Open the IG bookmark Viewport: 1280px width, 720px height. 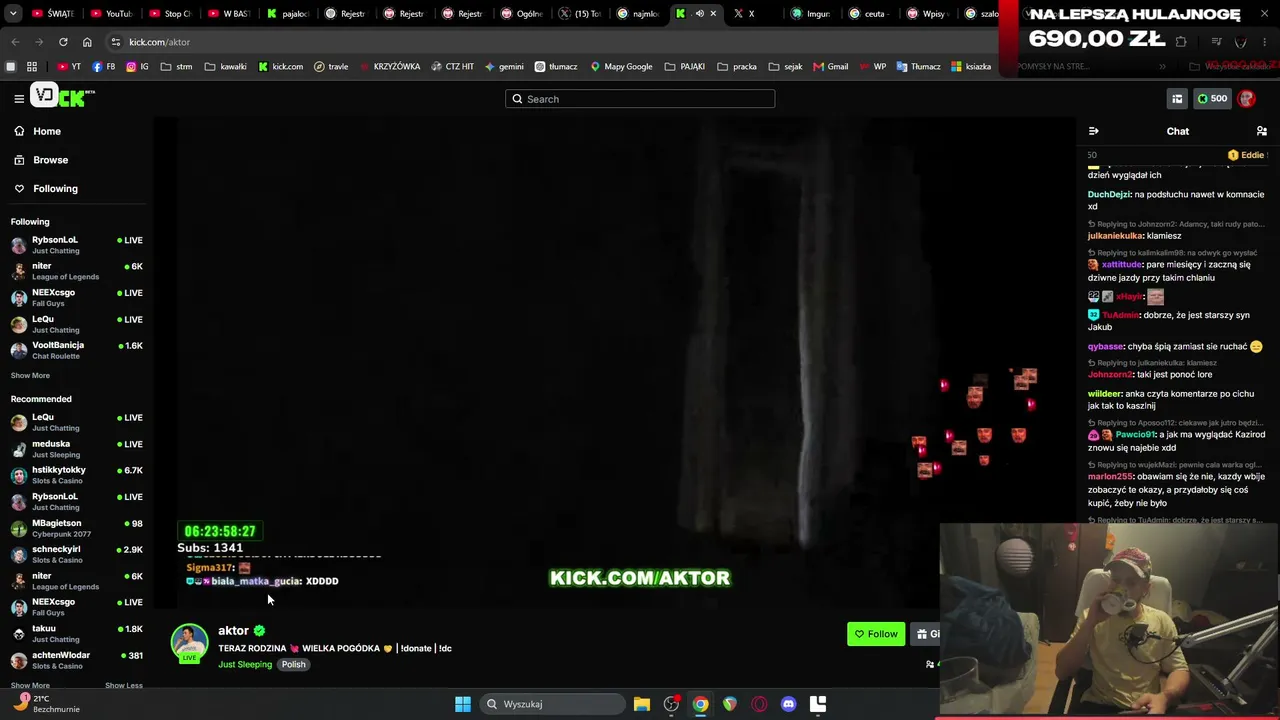pos(137,66)
